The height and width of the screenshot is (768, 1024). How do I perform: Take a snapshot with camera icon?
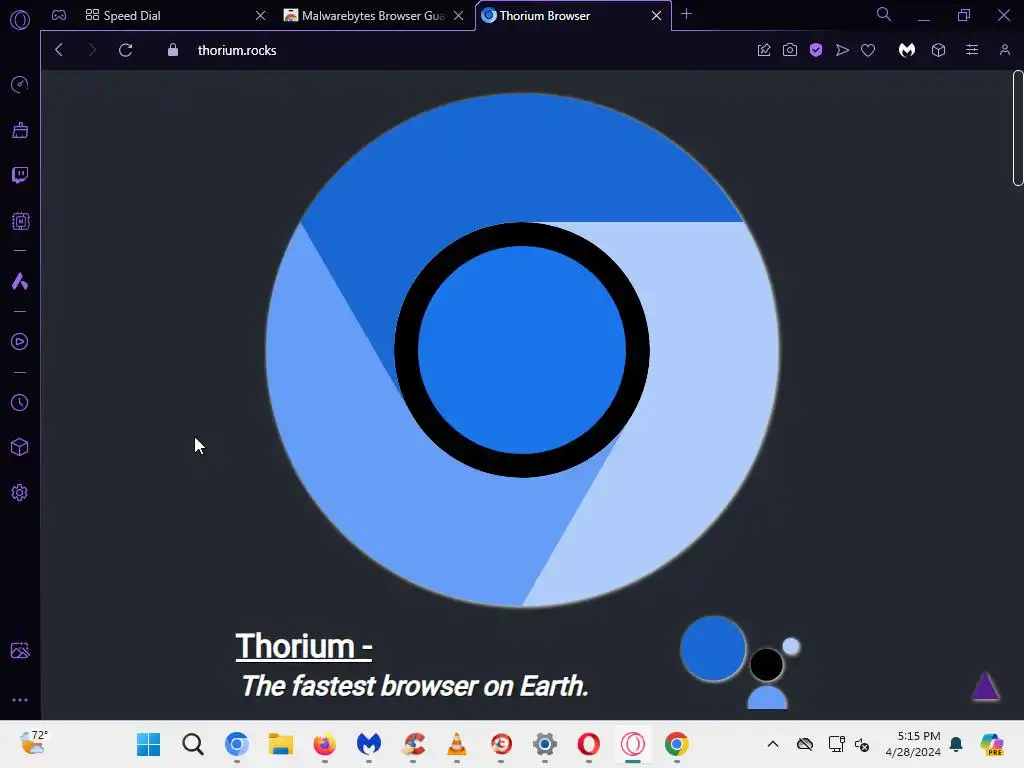tap(790, 50)
